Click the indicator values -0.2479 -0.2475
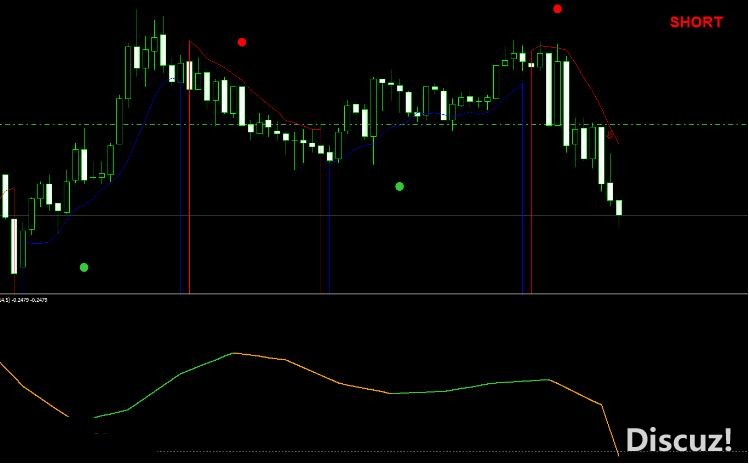Viewport: 749px width, 464px height. pyautogui.click(x=28, y=300)
